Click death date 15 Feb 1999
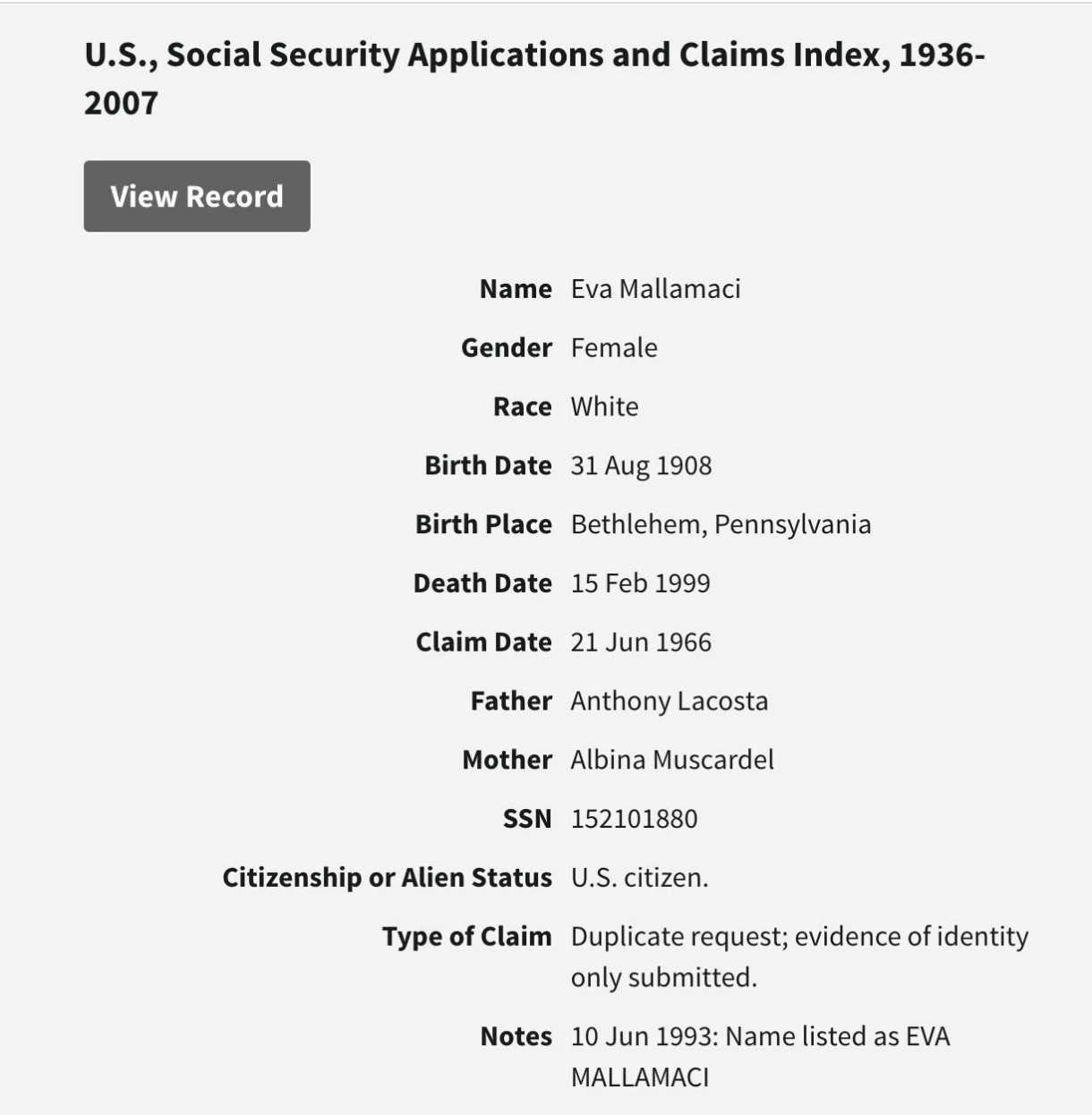 (x=640, y=583)
